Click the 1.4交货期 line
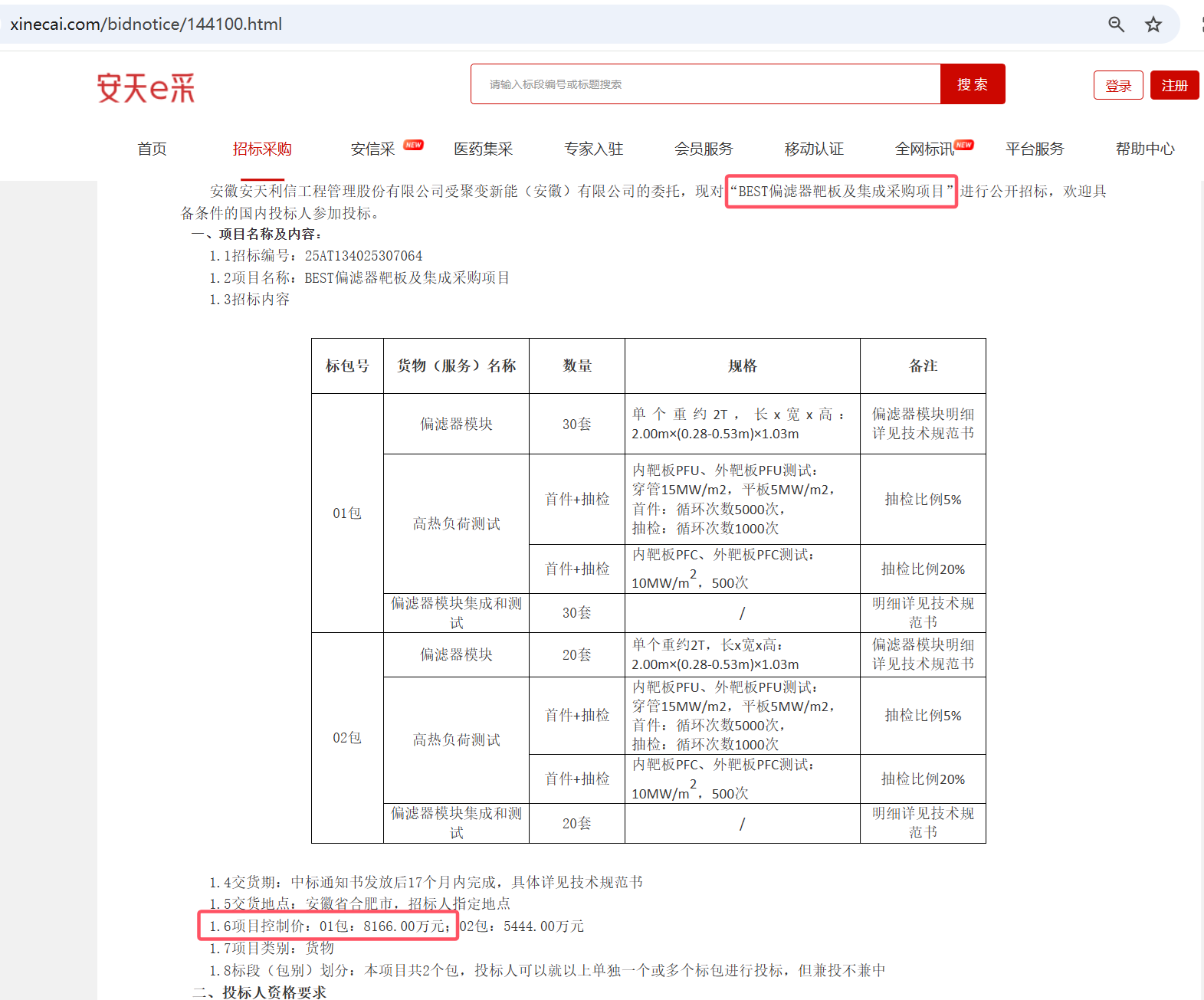 click(426, 883)
